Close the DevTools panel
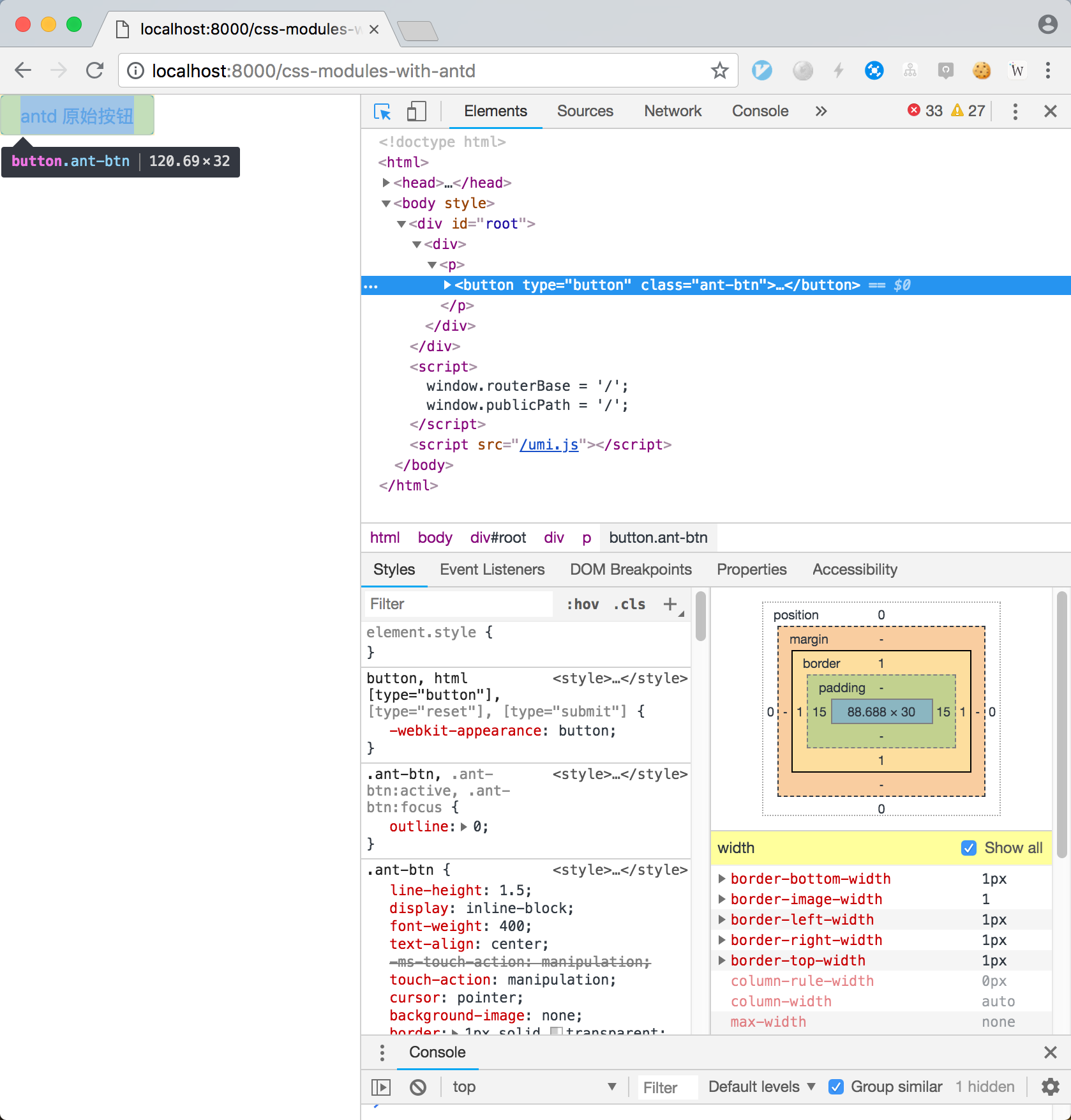Viewport: 1071px width, 1120px height. pos(1051,111)
